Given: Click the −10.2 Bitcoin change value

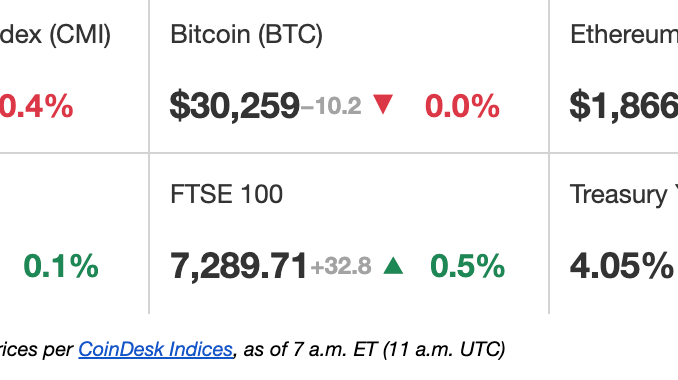Looking at the screenshot, I should coord(331,106).
